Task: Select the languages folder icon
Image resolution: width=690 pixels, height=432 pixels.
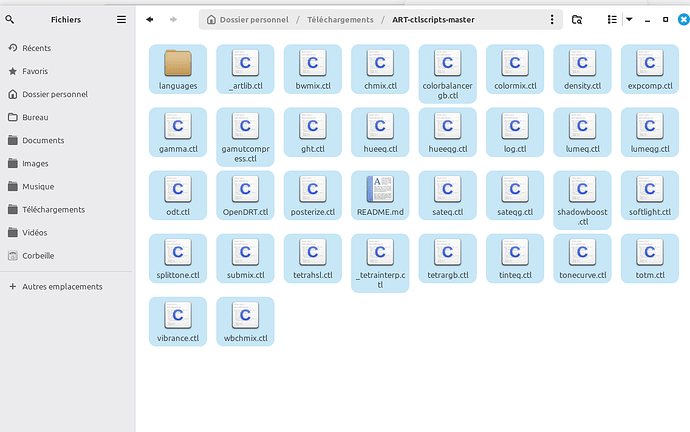Action: point(178,64)
